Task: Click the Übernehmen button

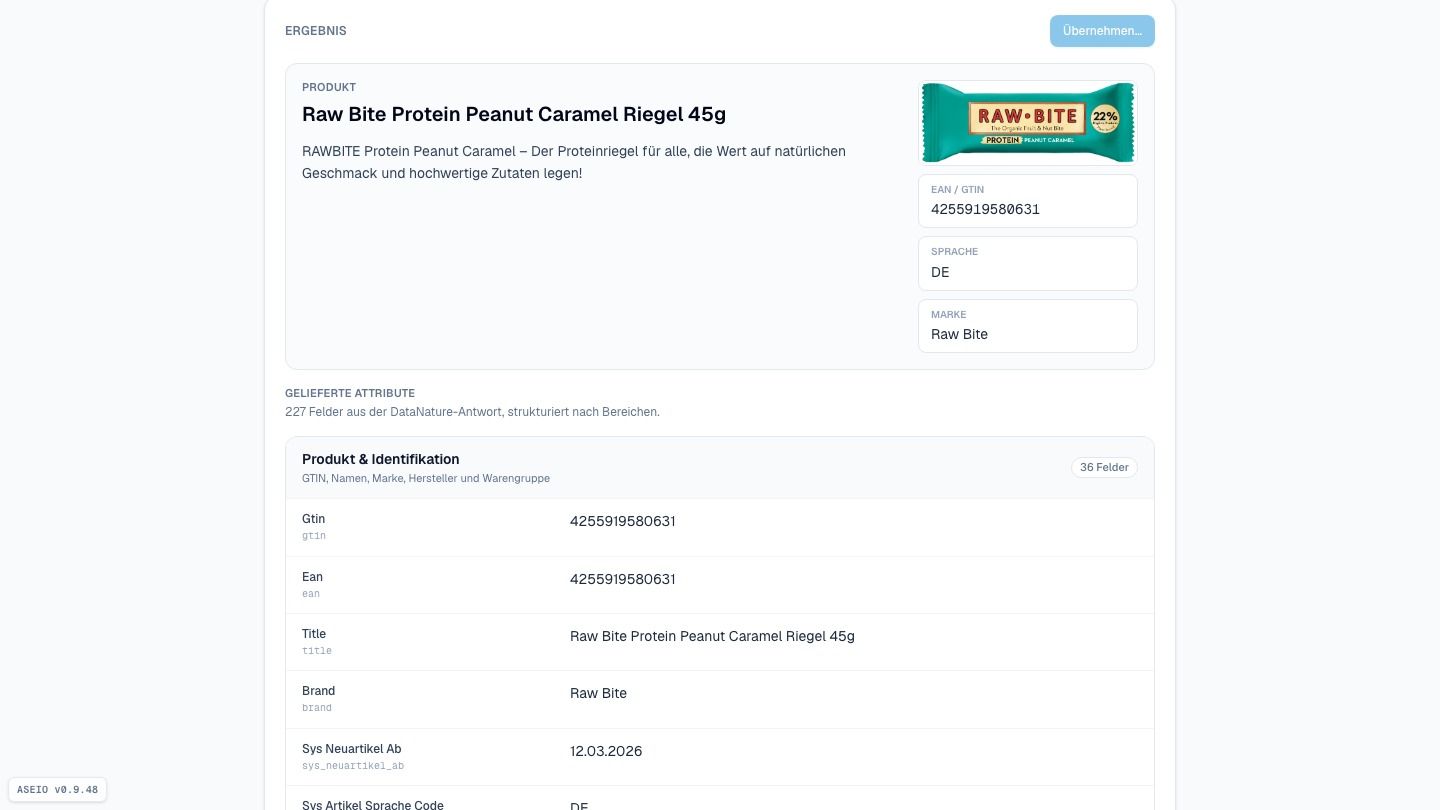Action: (1102, 31)
